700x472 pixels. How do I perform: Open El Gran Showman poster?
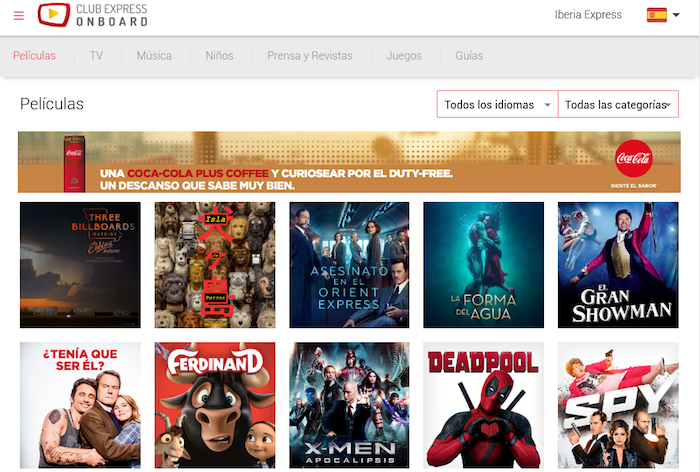pos(618,265)
